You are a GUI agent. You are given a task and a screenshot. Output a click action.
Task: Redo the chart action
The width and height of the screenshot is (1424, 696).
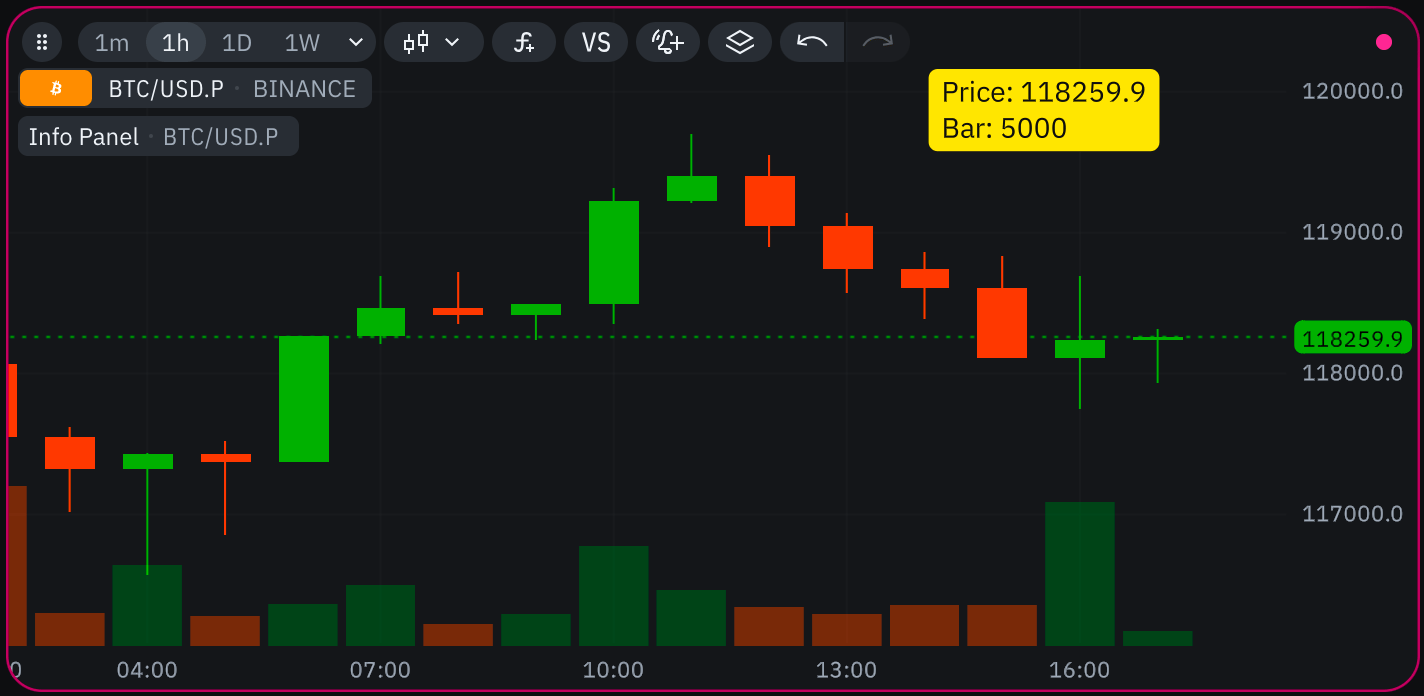[878, 42]
